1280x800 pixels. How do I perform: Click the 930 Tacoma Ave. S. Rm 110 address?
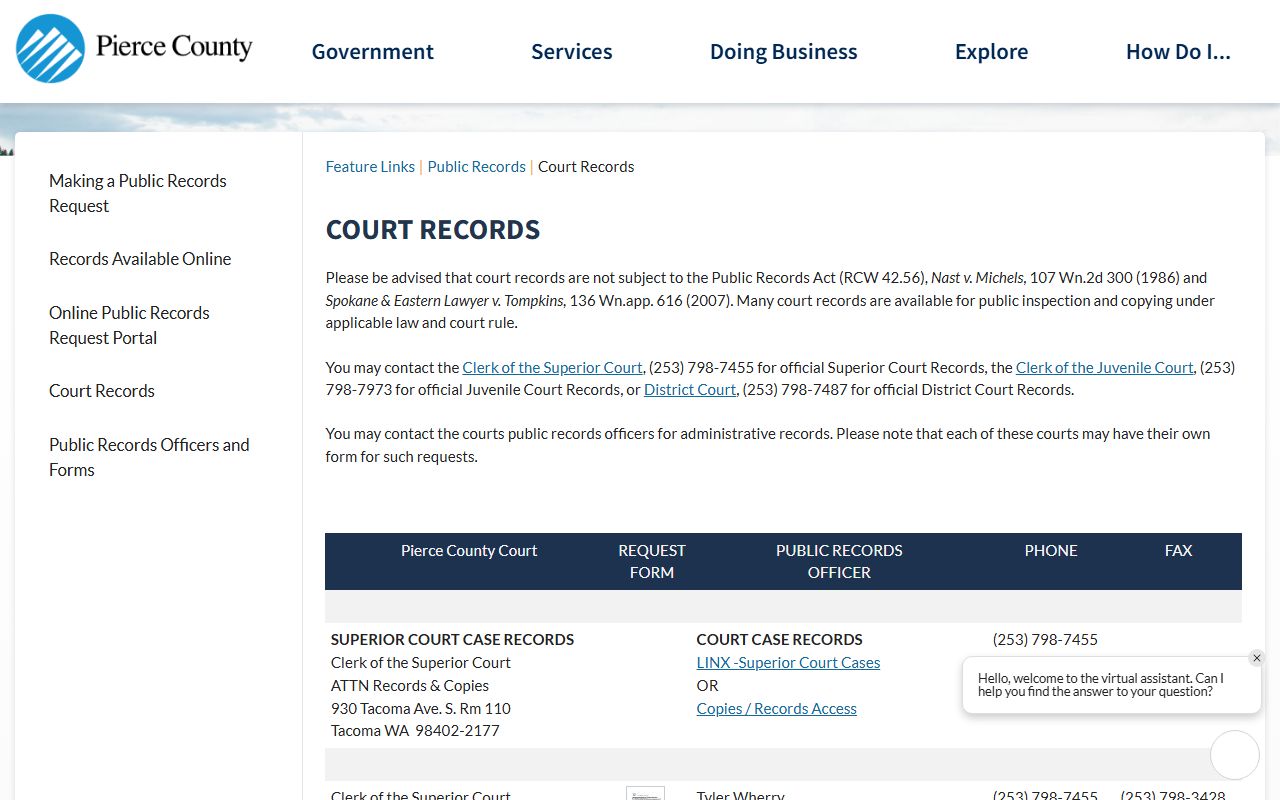(421, 709)
